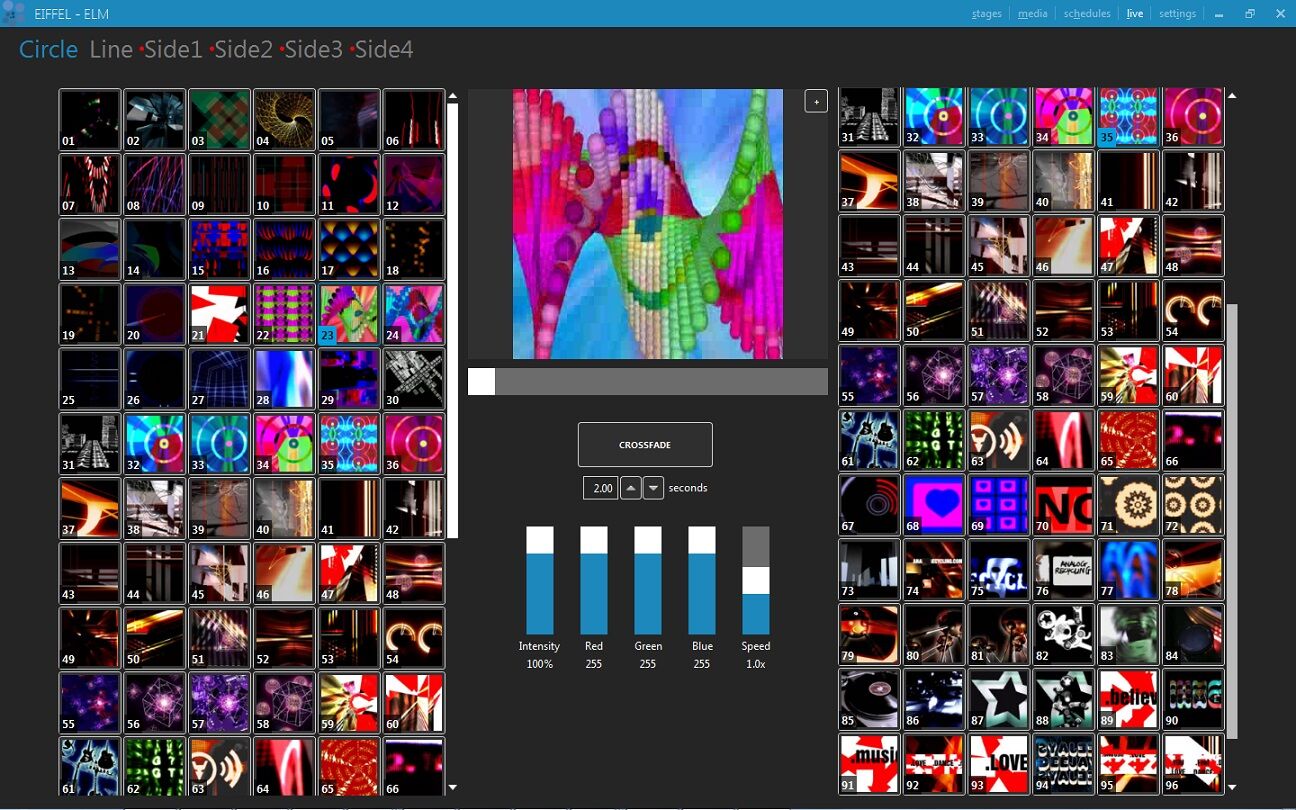Select media thumbnail 17 in left grid

point(349,250)
